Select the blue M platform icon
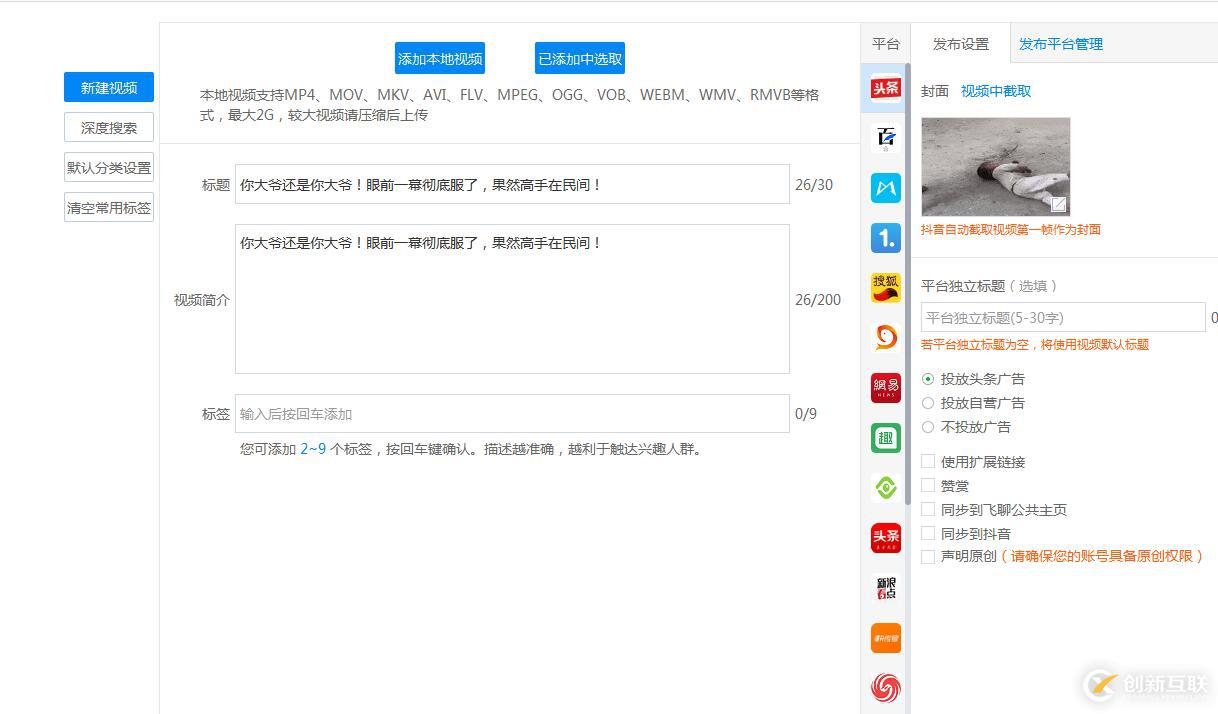1218x714 pixels. [x=885, y=187]
